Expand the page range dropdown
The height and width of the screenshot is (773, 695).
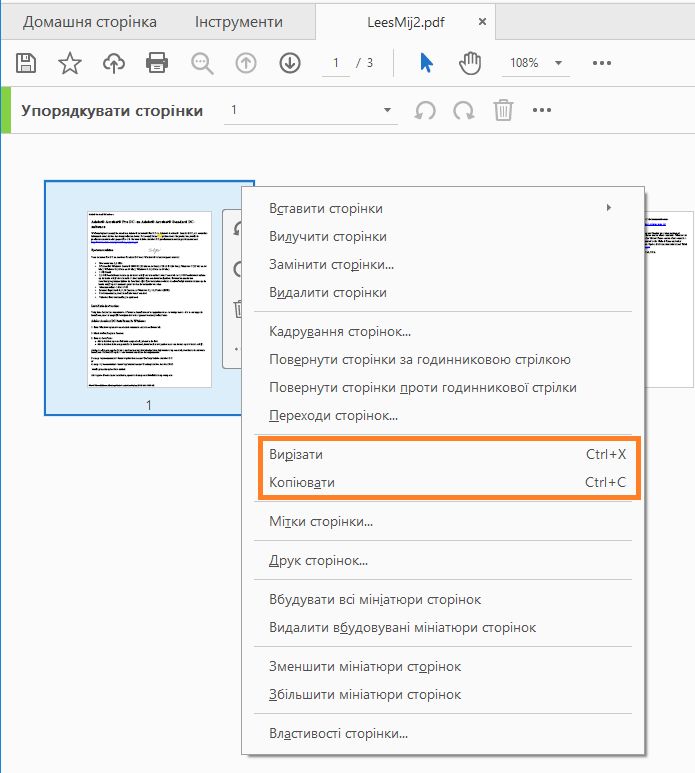click(x=387, y=110)
